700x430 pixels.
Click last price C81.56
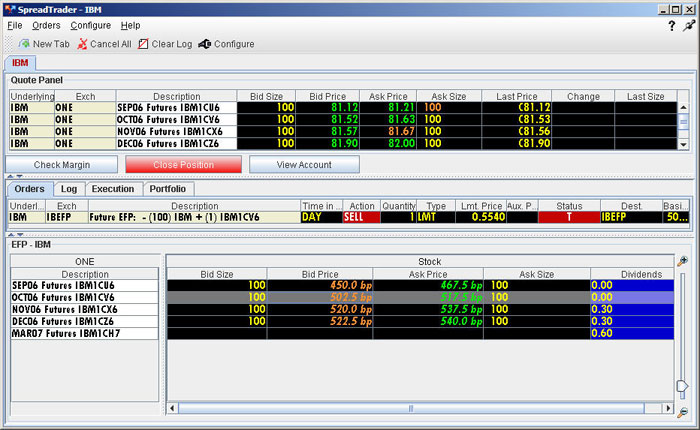(517, 132)
